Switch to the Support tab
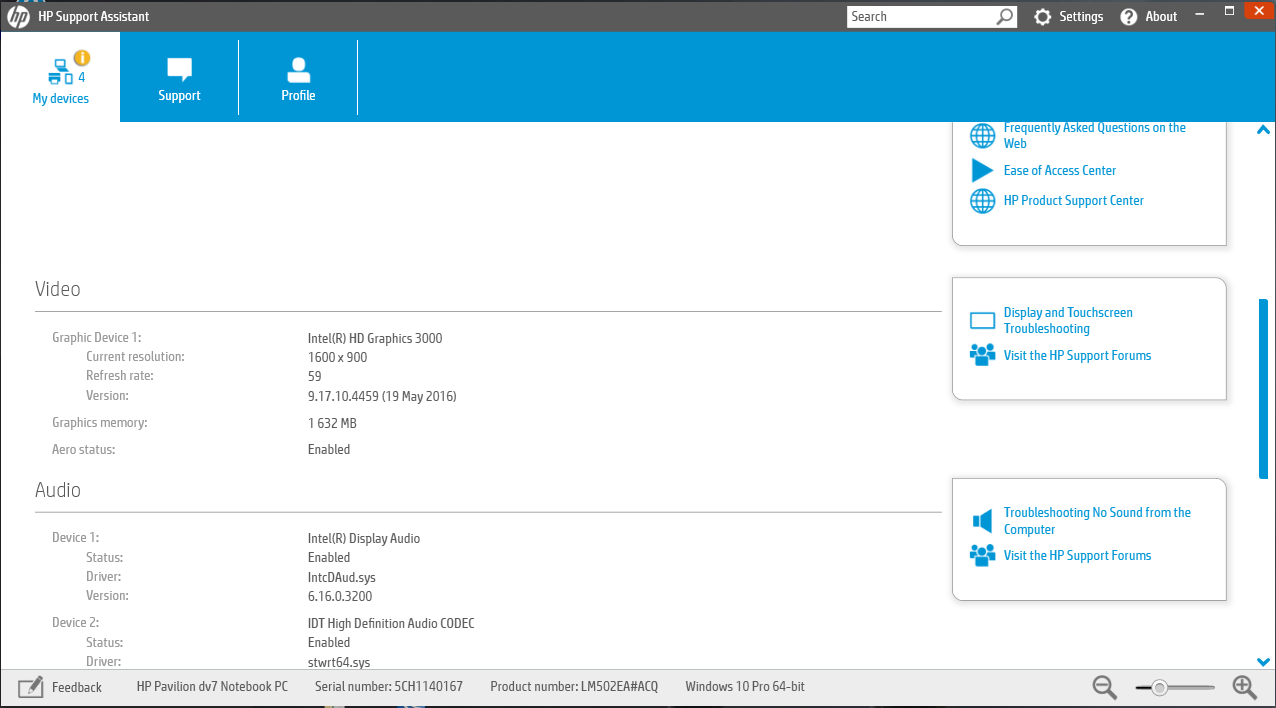Image resolution: width=1276 pixels, height=708 pixels. (x=179, y=78)
